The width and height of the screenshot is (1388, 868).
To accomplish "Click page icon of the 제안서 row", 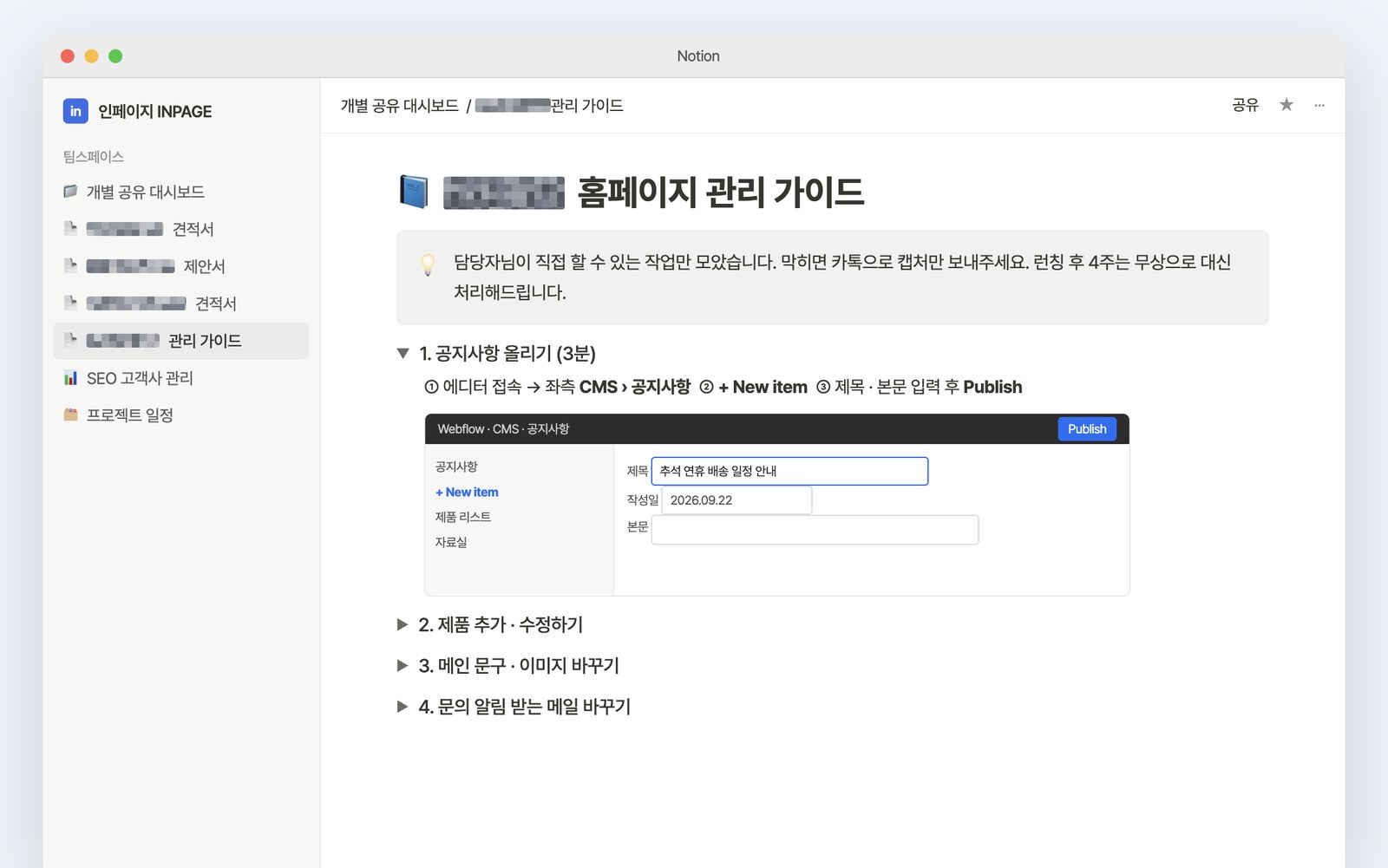I will pyautogui.click(x=70, y=265).
